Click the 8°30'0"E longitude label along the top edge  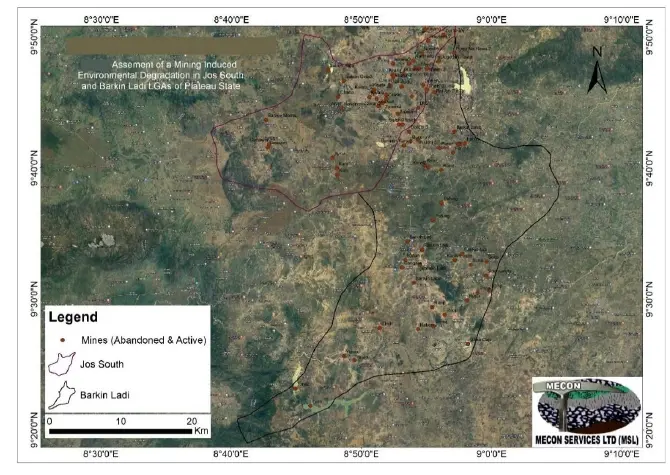click(x=101, y=20)
